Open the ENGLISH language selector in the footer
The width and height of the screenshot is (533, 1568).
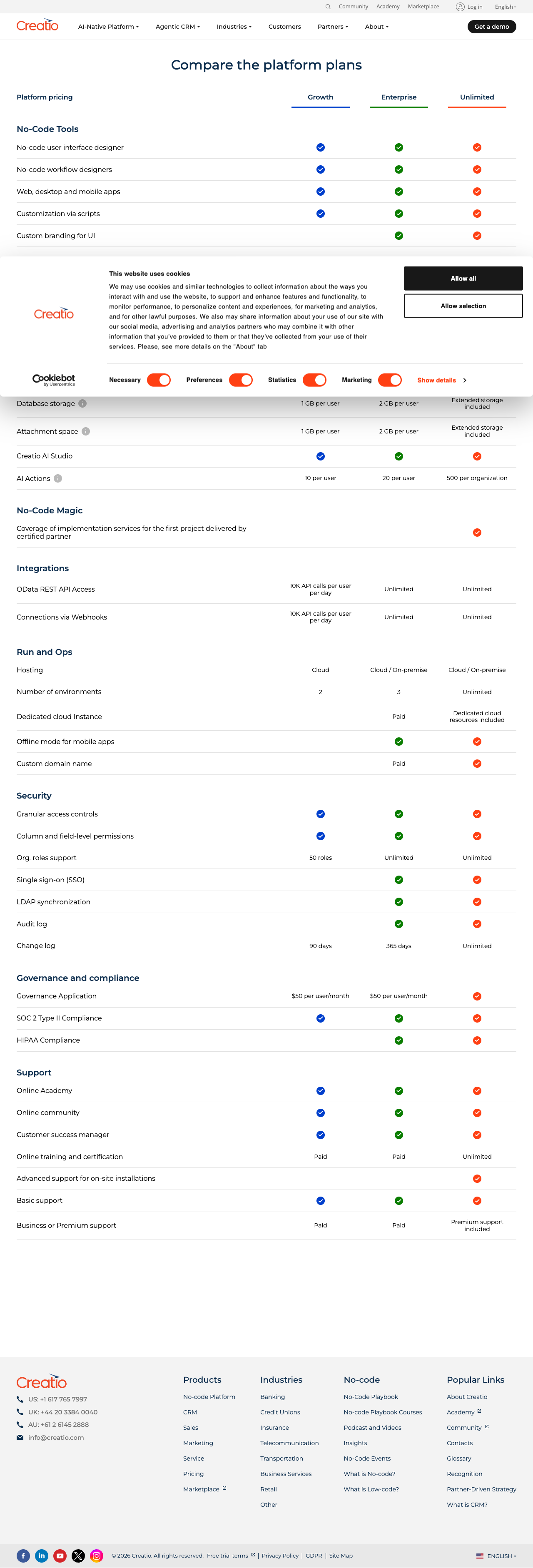point(496,1556)
